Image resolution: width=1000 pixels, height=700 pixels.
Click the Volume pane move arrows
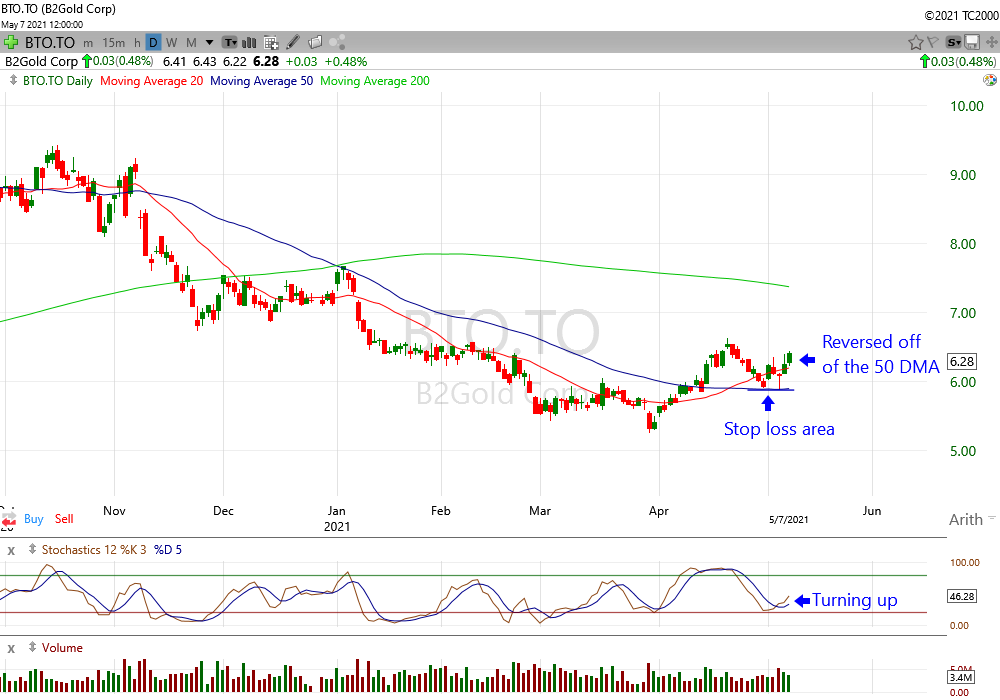32,647
